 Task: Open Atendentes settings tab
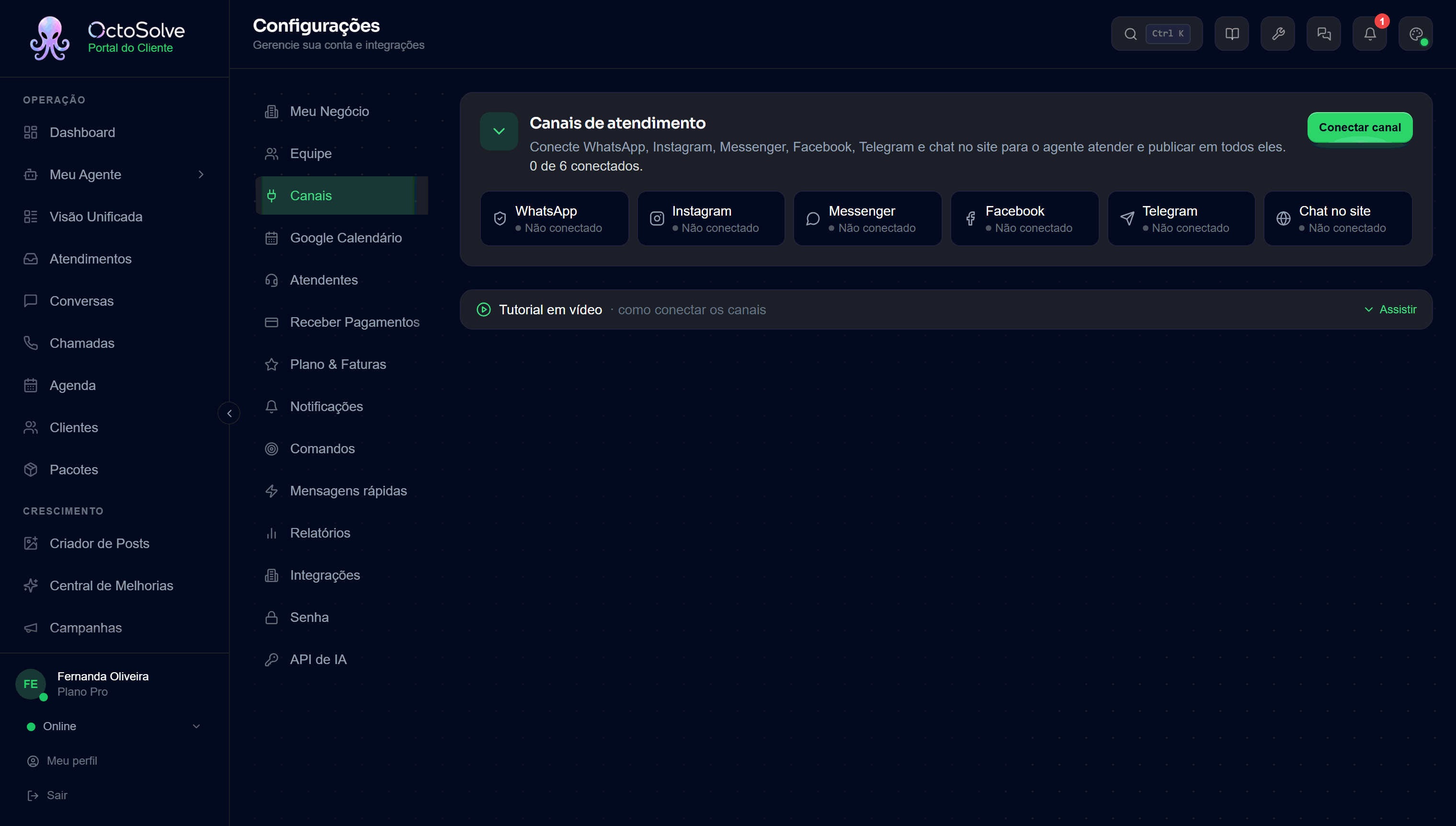pos(342,280)
